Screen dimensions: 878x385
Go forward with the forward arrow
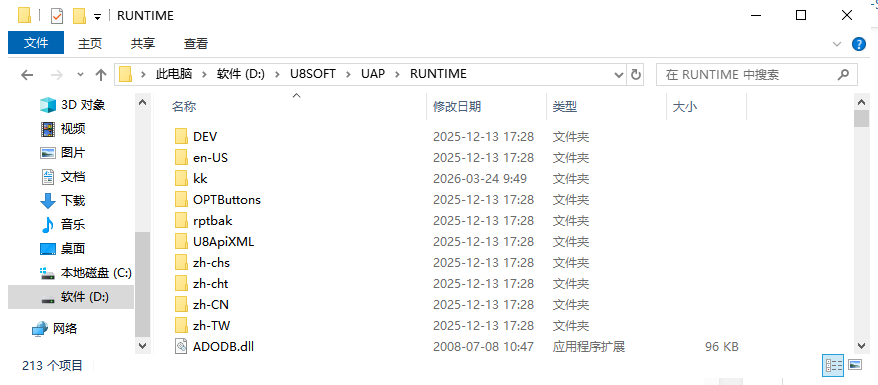click(57, 74)
